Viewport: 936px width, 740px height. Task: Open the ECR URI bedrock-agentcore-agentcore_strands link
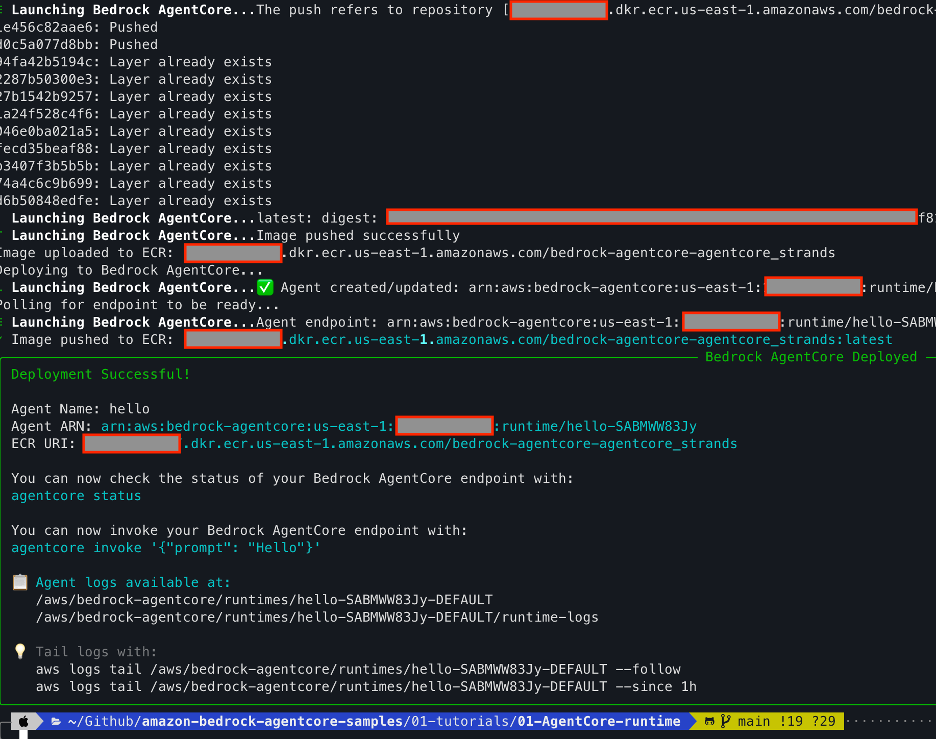460,443
